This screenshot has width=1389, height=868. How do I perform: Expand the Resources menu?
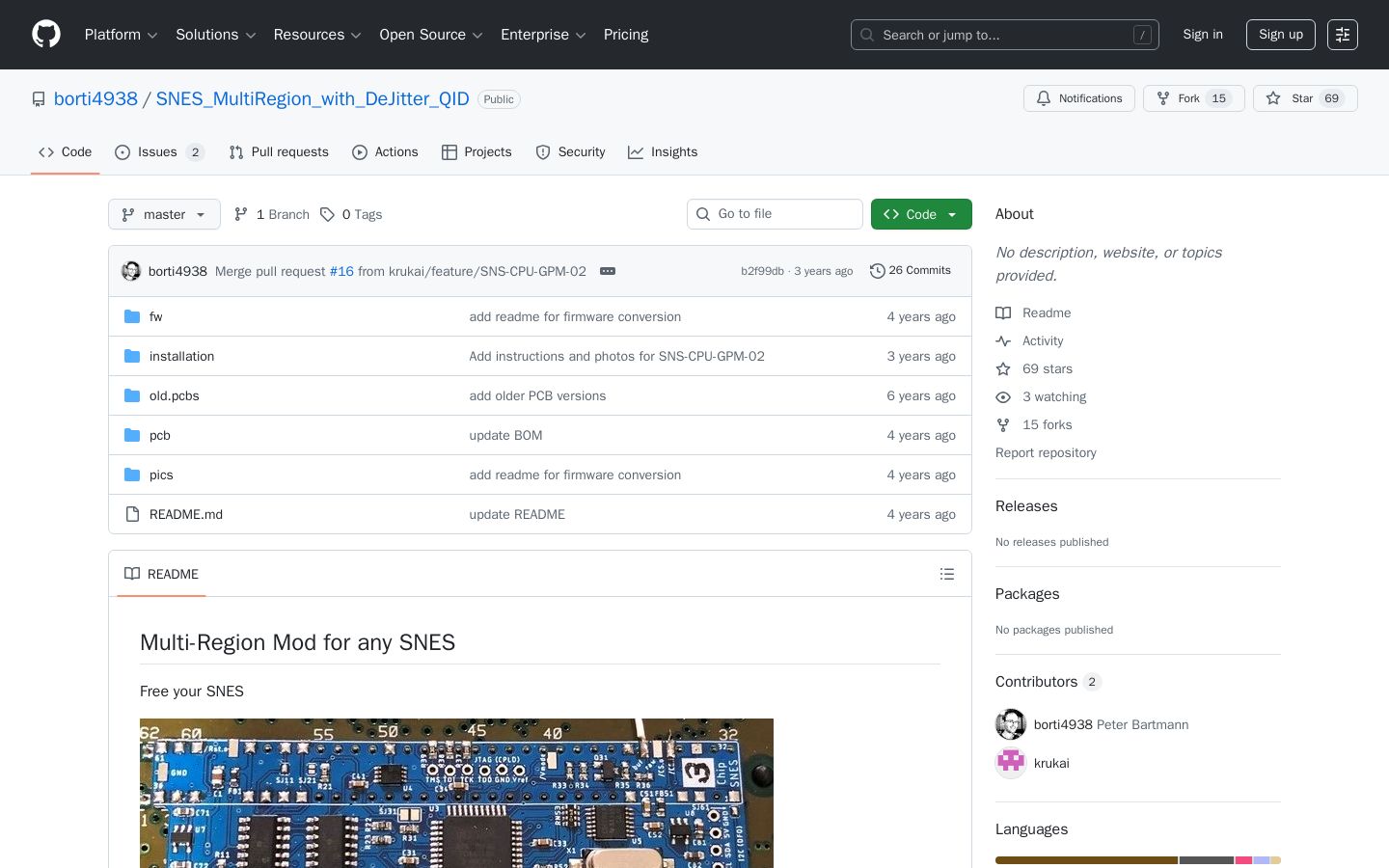317,35
